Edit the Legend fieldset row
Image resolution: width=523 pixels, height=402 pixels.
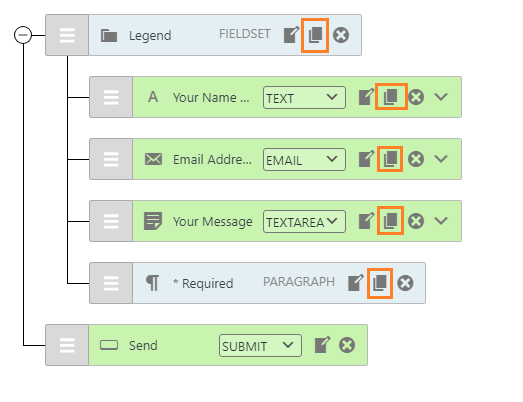pos(292,35)
